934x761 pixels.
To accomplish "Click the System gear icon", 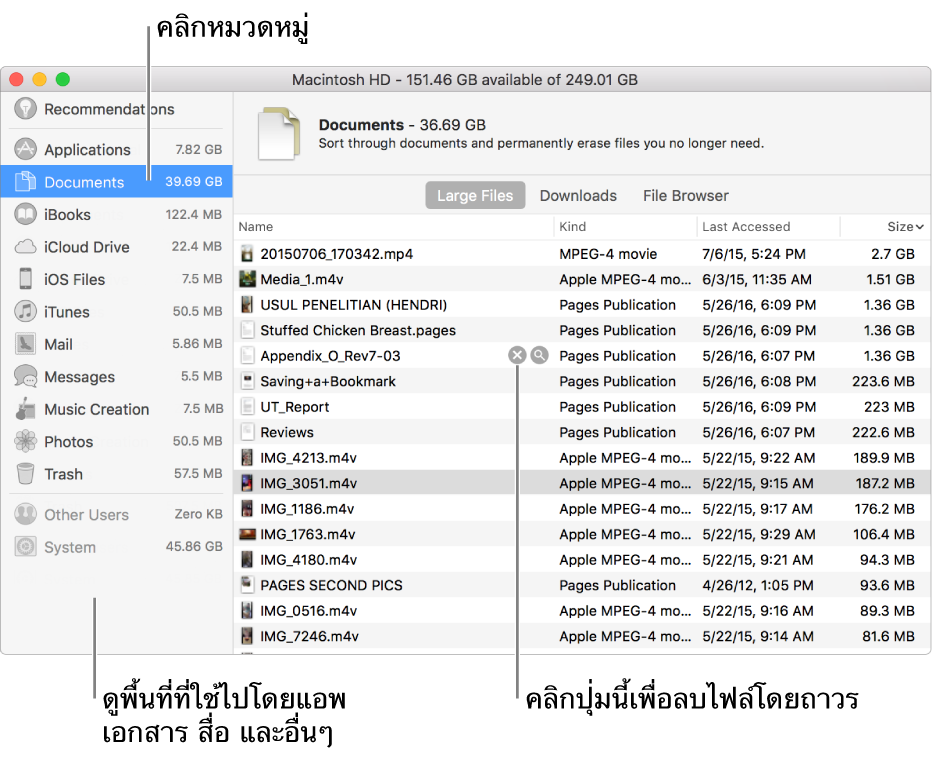I will [x=25, y=547].
